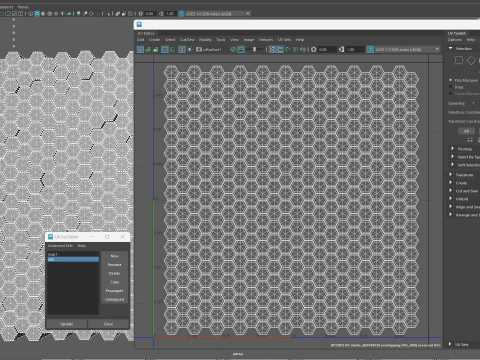Expand the Transform section
The image size is (480, 360).
[450, 174]
